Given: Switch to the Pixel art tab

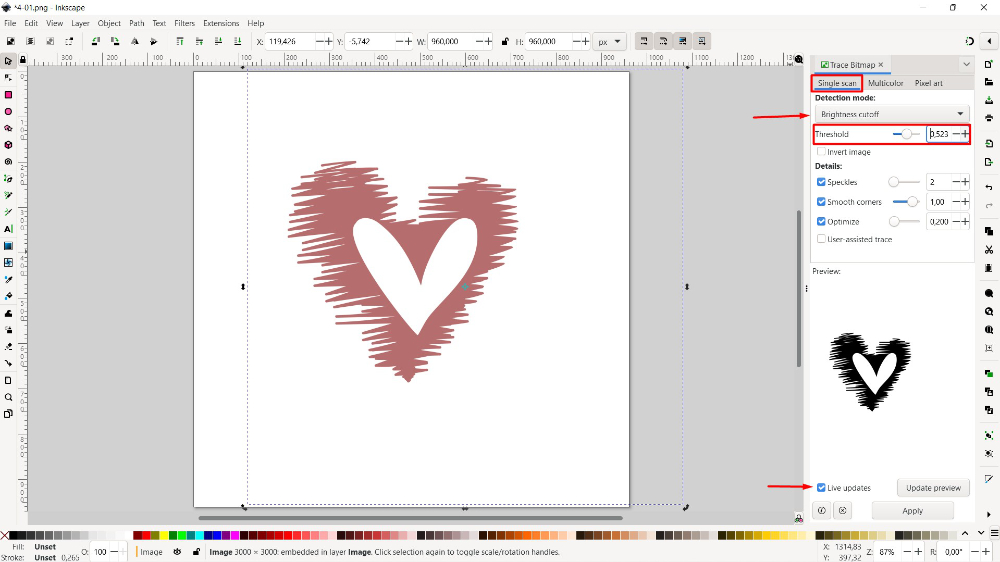Looking at the screenshot, I should tap(928, 83).
